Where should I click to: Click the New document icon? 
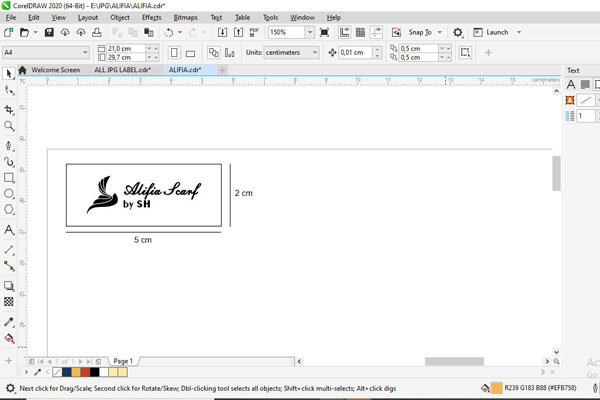[8, 32]
